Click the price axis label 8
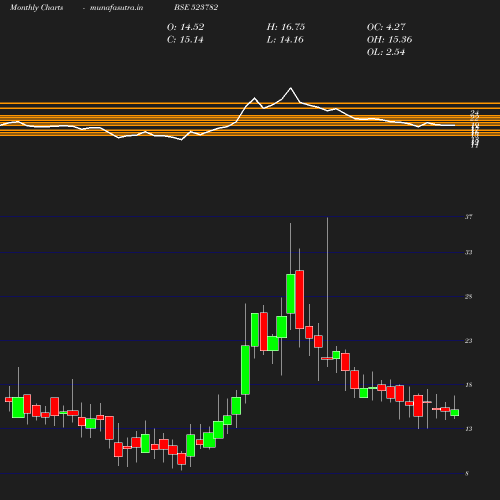Screen dimensions: 500x500 (467, 474)
